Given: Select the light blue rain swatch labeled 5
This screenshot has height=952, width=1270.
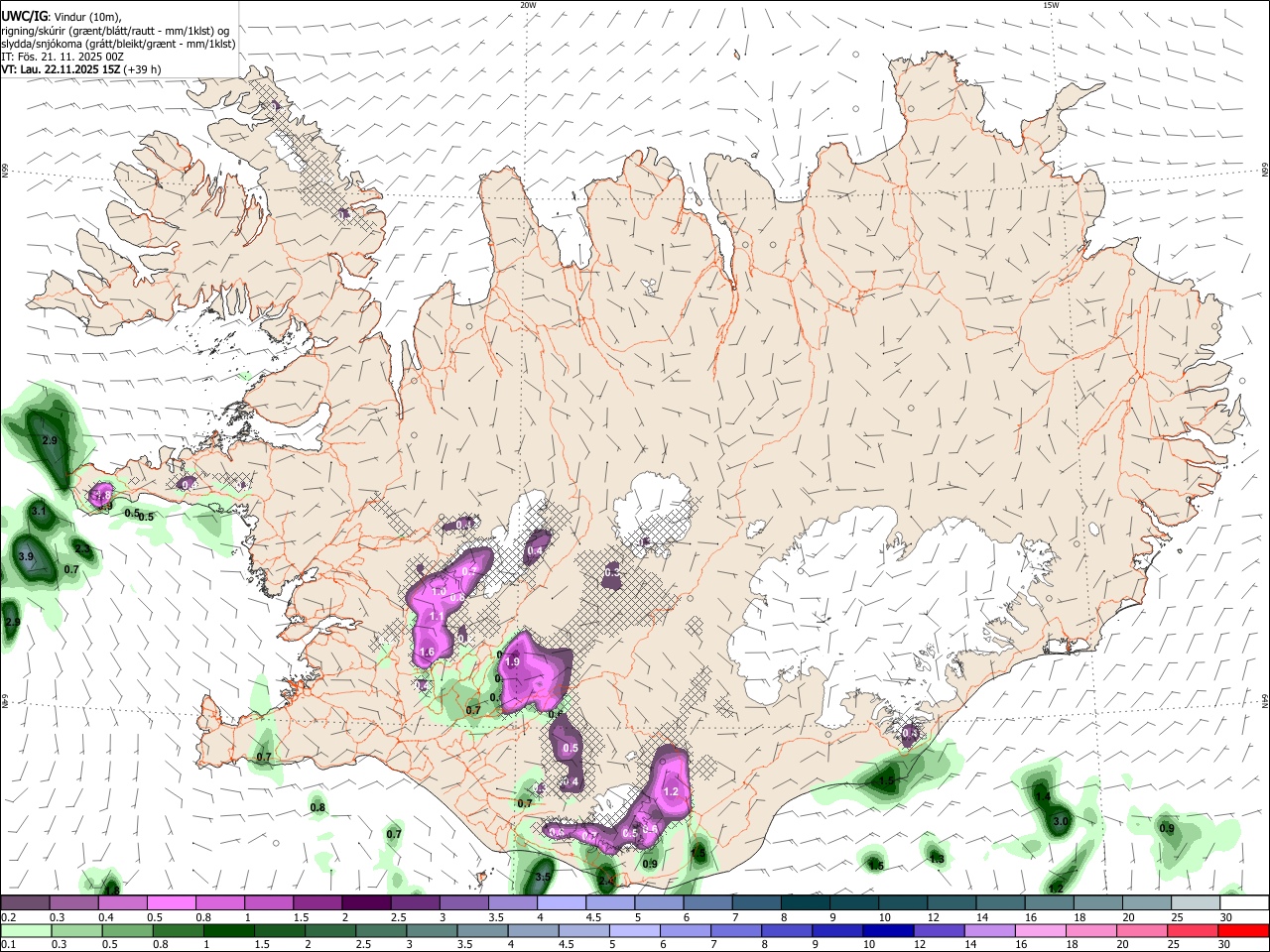Looking at the screenshot, I should (634, 930).
